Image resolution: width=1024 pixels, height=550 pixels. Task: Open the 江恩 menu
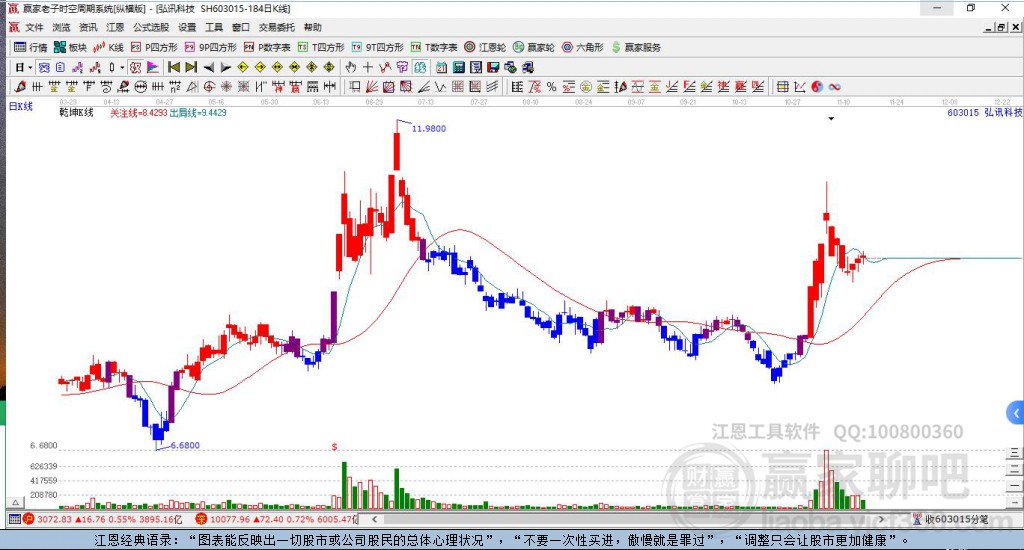[x=115, y=27]
